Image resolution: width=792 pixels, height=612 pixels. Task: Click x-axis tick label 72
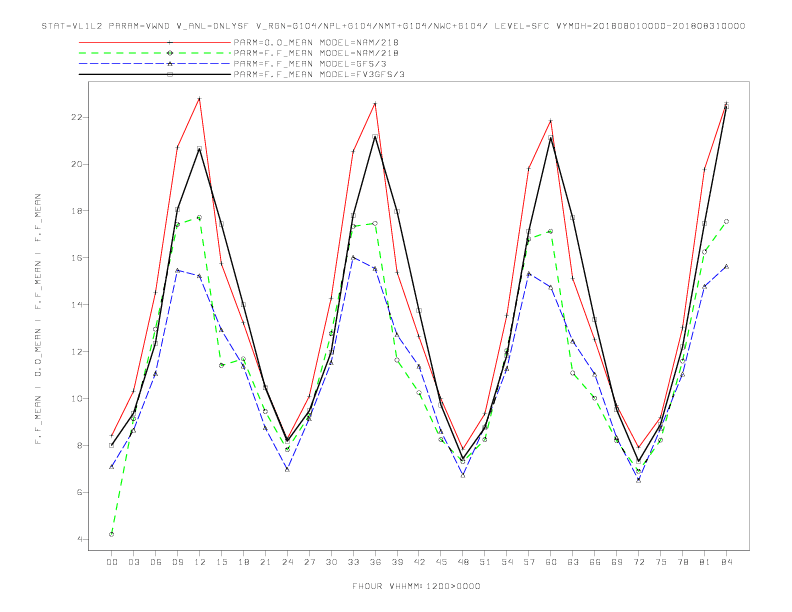(639, 562)
